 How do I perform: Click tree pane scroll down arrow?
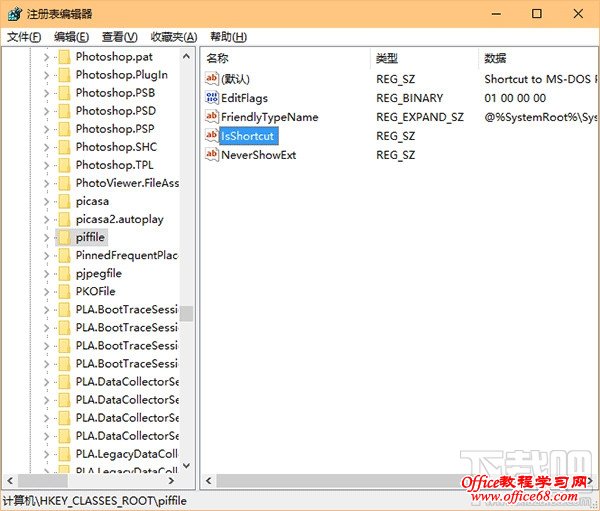(x=186, y=465)
